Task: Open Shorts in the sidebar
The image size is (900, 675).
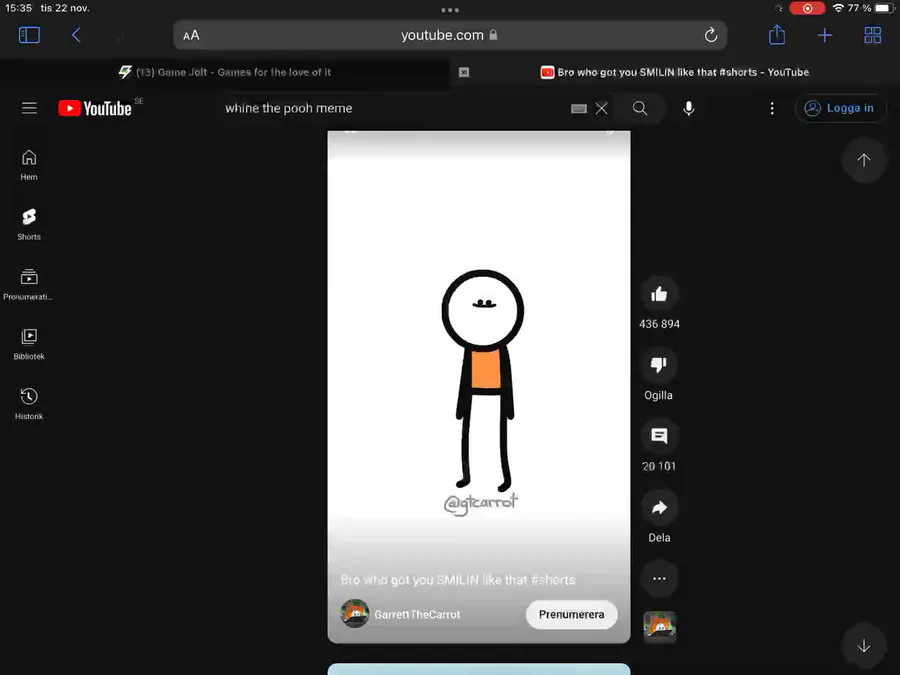Action: coord(29,224)
